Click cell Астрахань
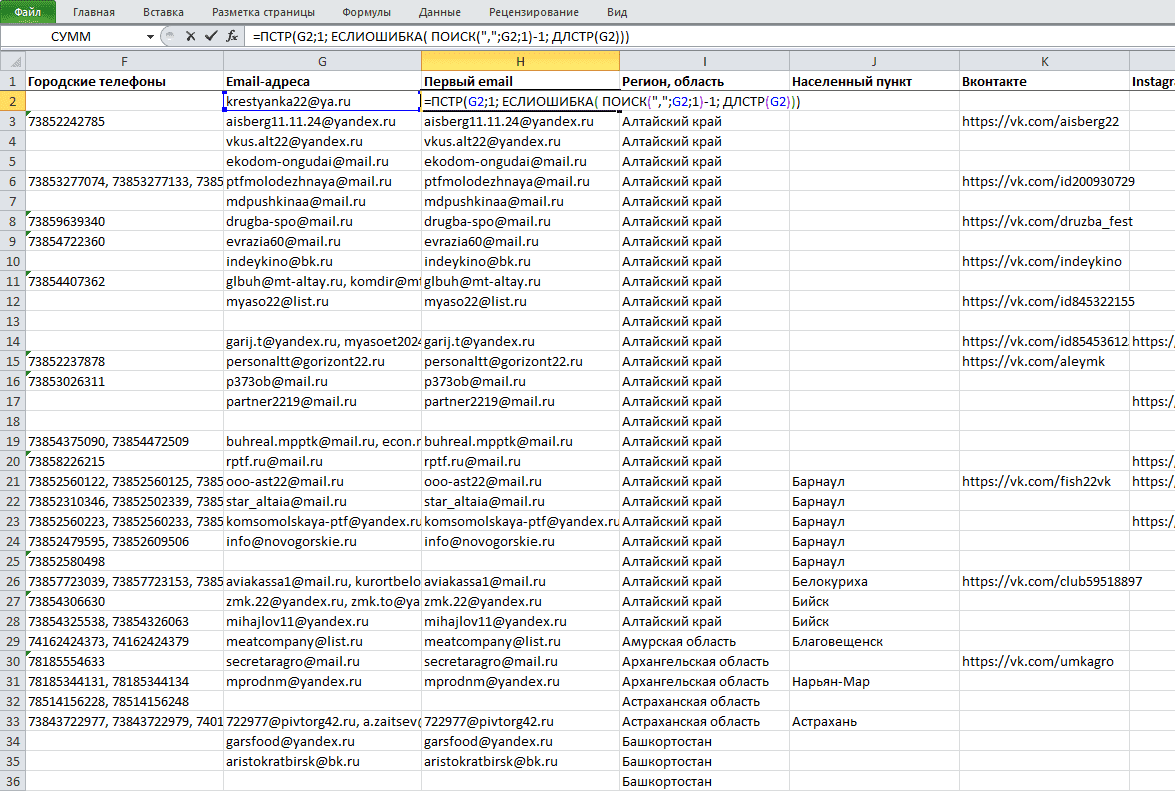 [875, 721]
